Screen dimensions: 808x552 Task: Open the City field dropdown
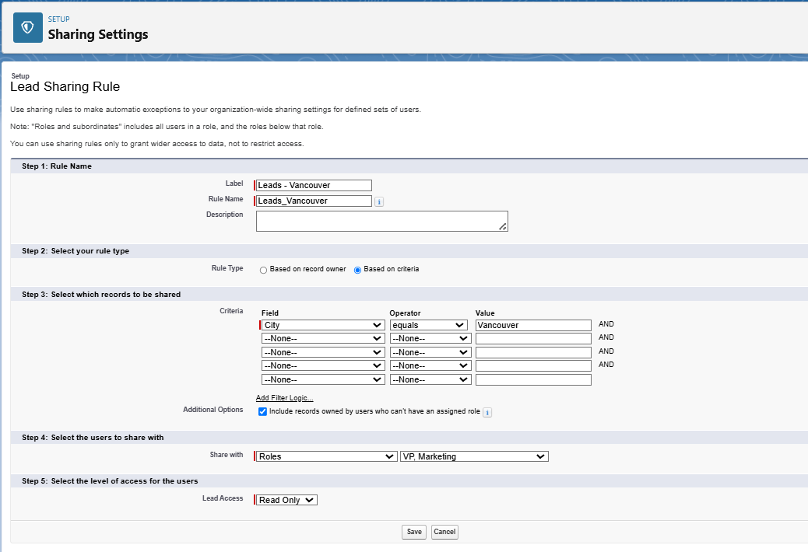(323, 325)
